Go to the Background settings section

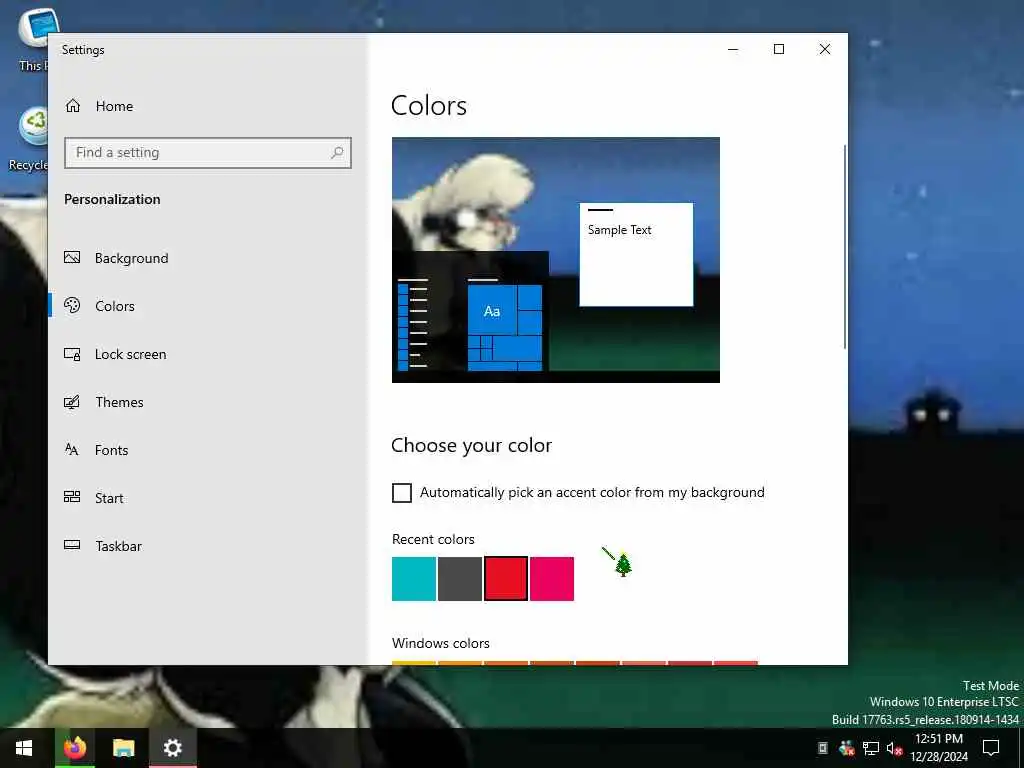click(131, 258)
